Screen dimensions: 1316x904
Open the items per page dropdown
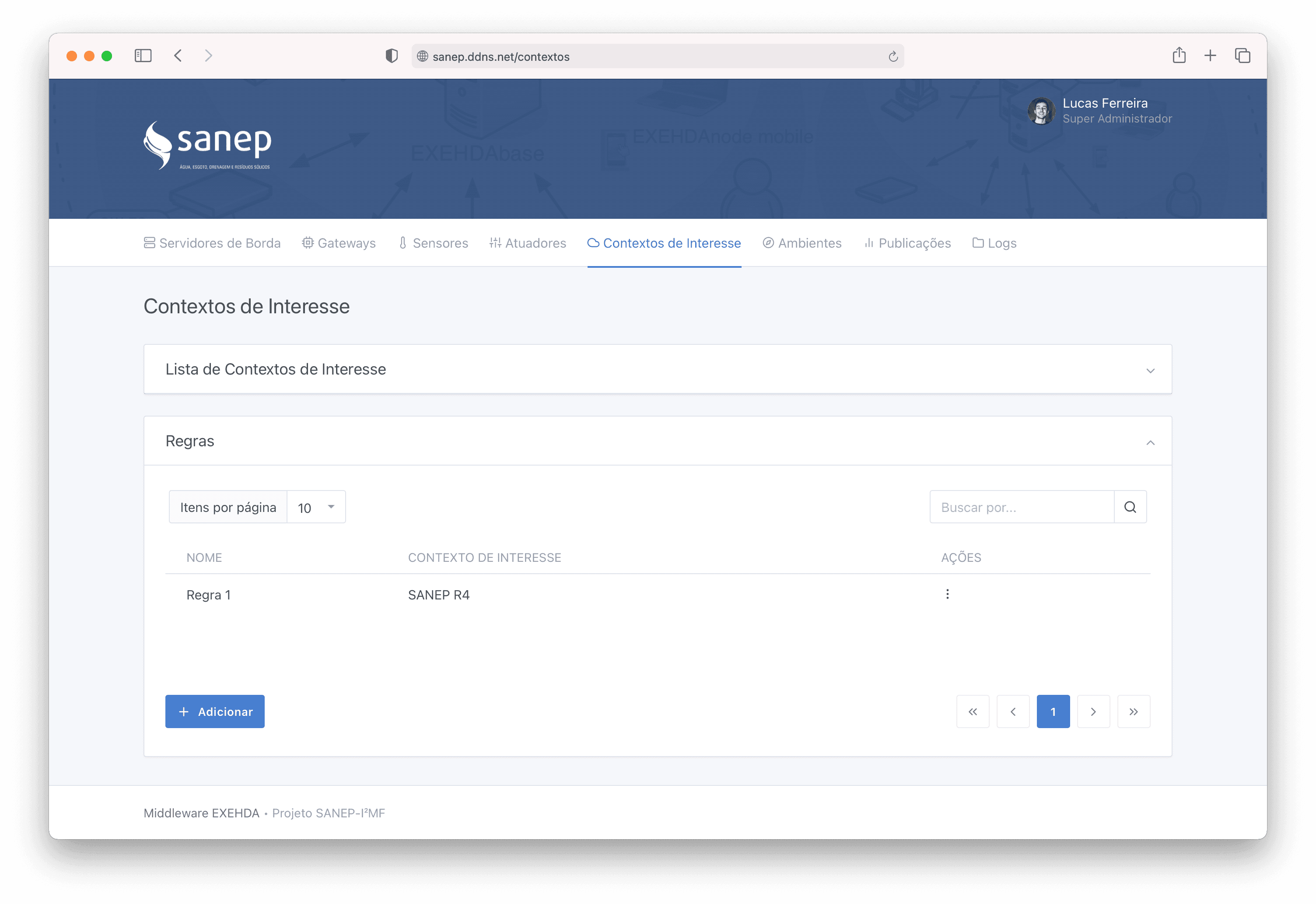(316, 507)
